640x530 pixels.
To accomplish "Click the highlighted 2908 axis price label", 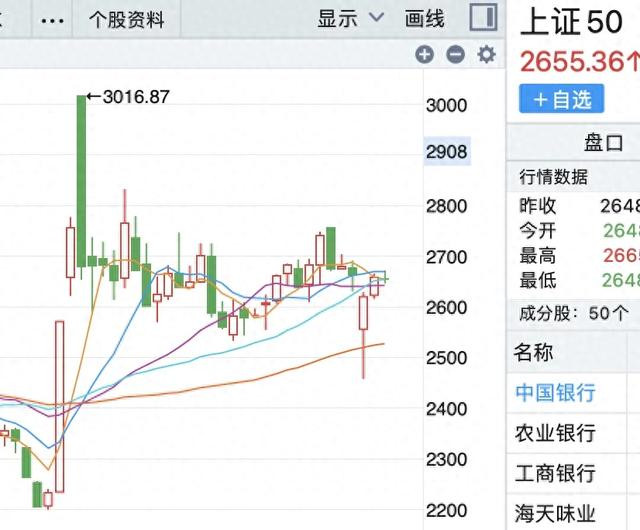I will (447, 151).
